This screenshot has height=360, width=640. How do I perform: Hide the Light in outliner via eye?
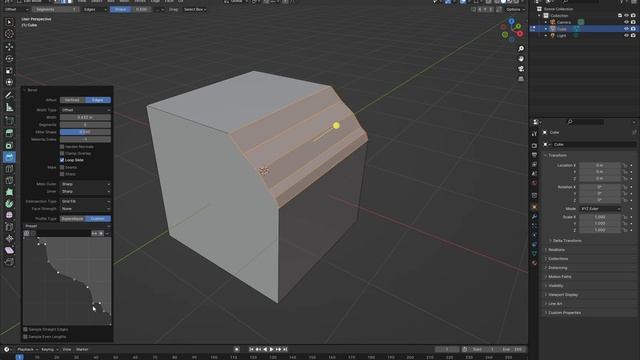(626, 36)
